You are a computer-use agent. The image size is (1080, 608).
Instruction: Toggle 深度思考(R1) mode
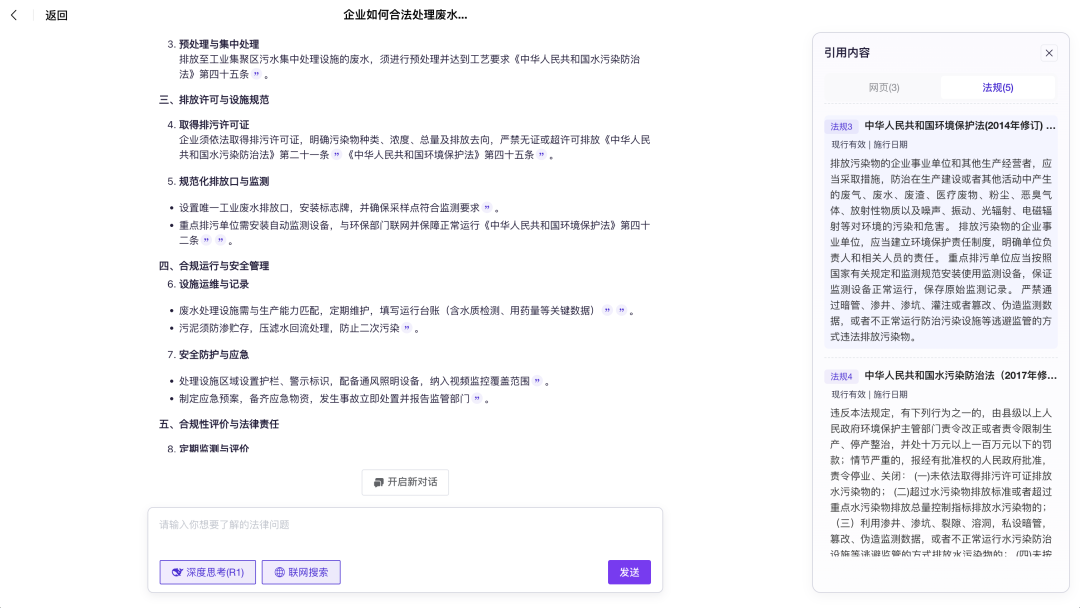pos(207,572)
